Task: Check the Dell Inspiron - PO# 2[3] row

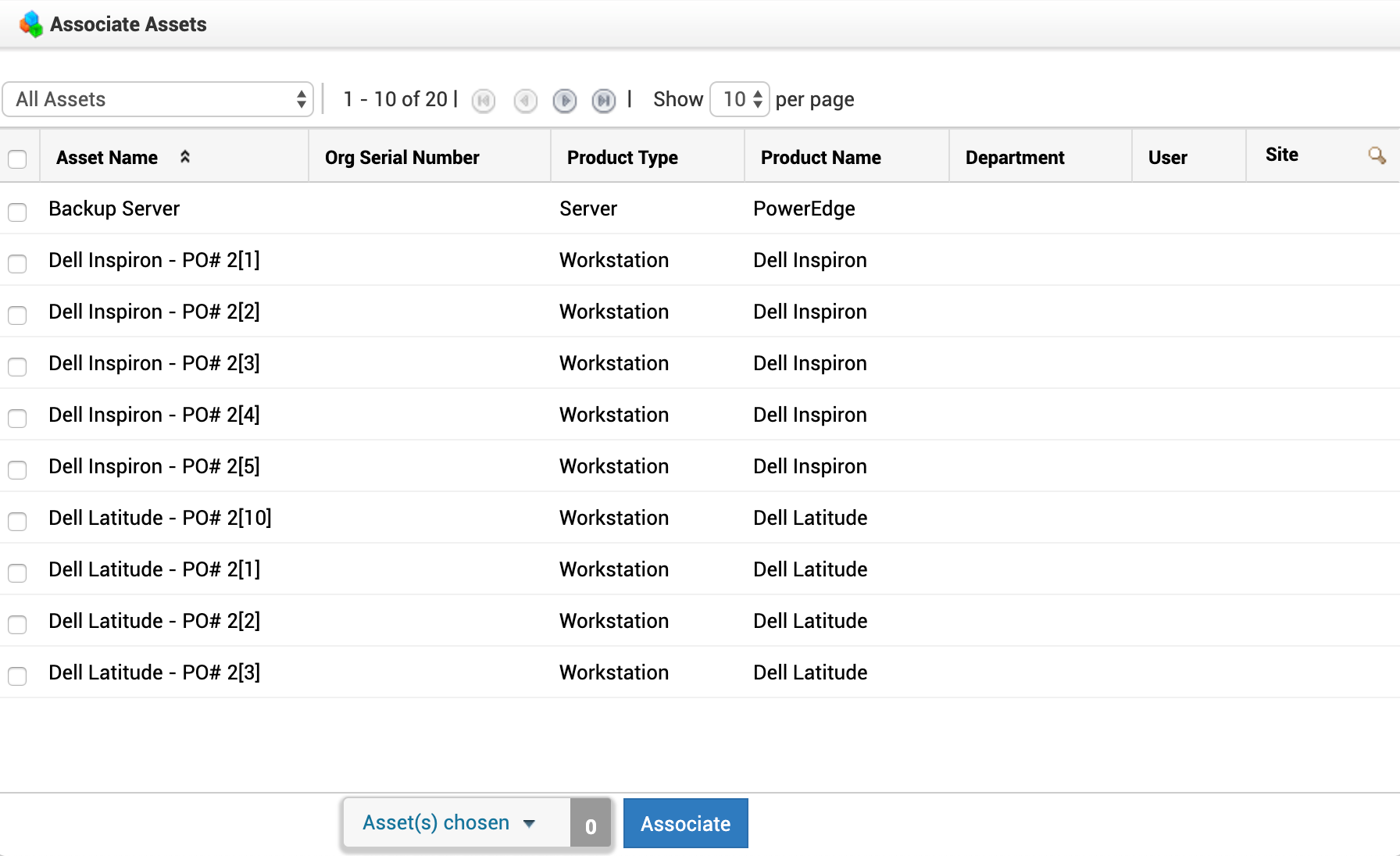Action: click(17, 366)
